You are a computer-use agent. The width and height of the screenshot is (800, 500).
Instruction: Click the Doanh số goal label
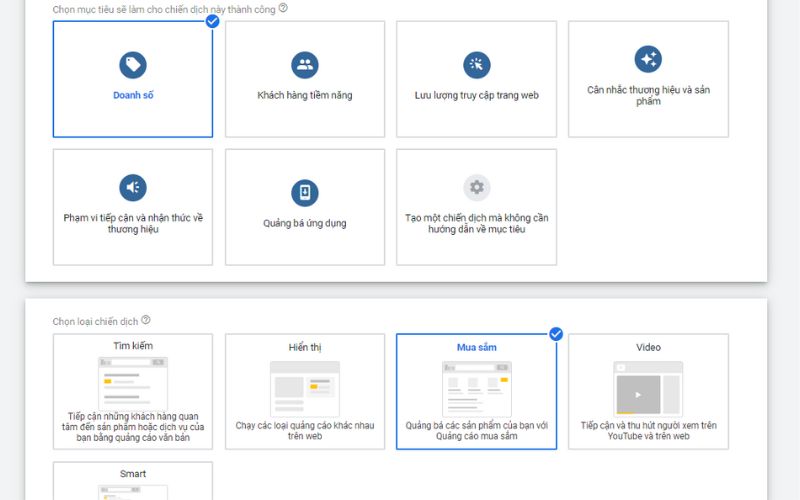pyautogui.click(x=133, y=96)
